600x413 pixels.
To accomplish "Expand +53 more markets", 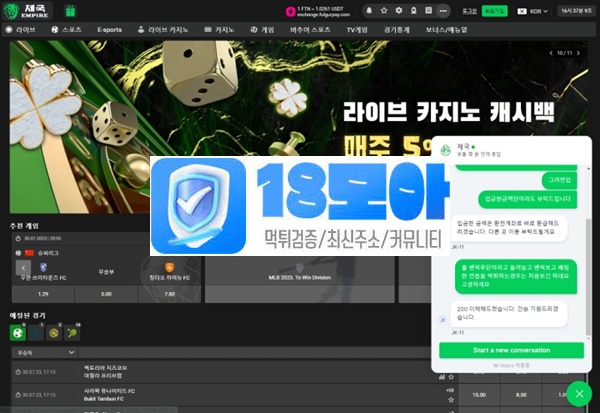I will [x=450, y=390].
